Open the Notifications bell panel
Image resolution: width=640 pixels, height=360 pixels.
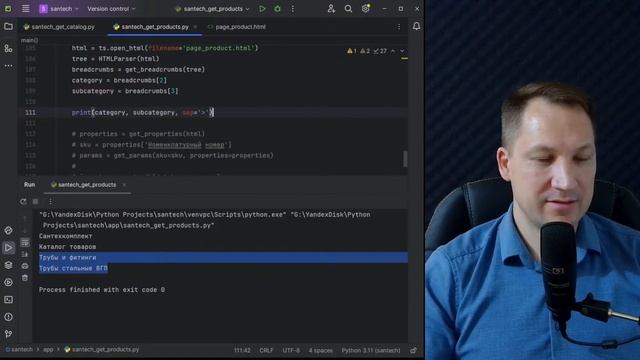point(416,27)
